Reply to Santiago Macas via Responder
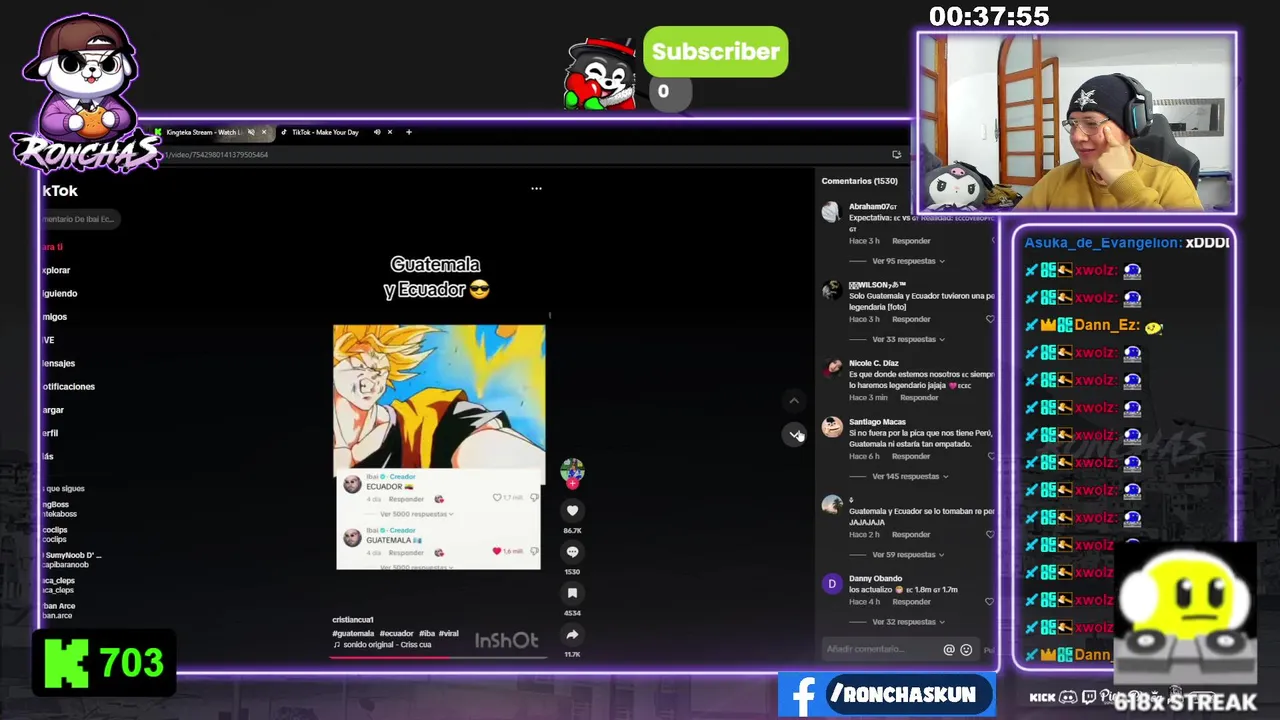This screenshot has width=1280, height=720. 911,456
